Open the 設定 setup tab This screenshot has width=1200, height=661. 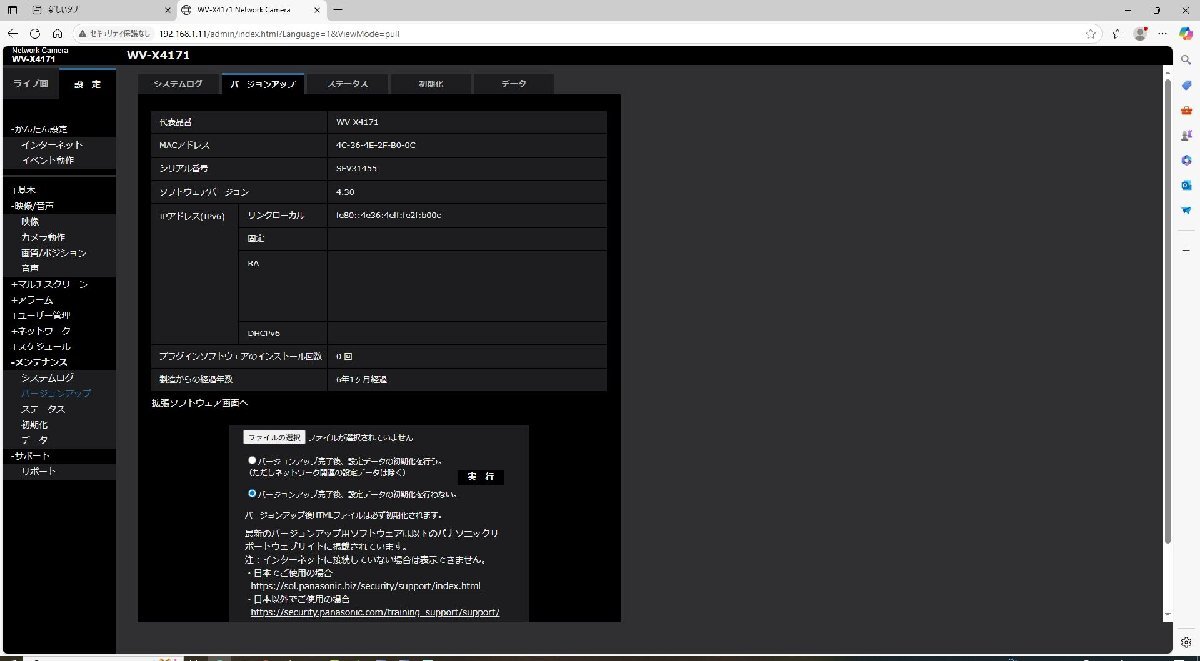click(x=87, y=84)
